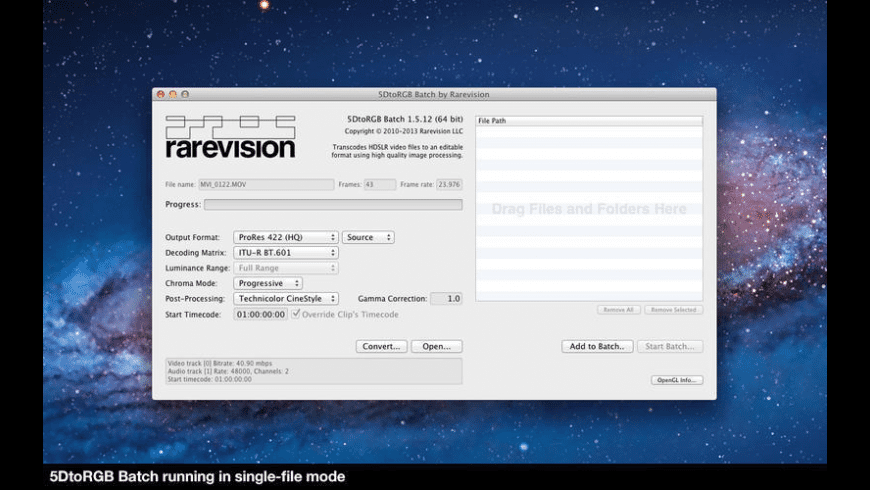Click the video track info text box
870x490 pixels.
pyautogui.click(x=313, y=371)
